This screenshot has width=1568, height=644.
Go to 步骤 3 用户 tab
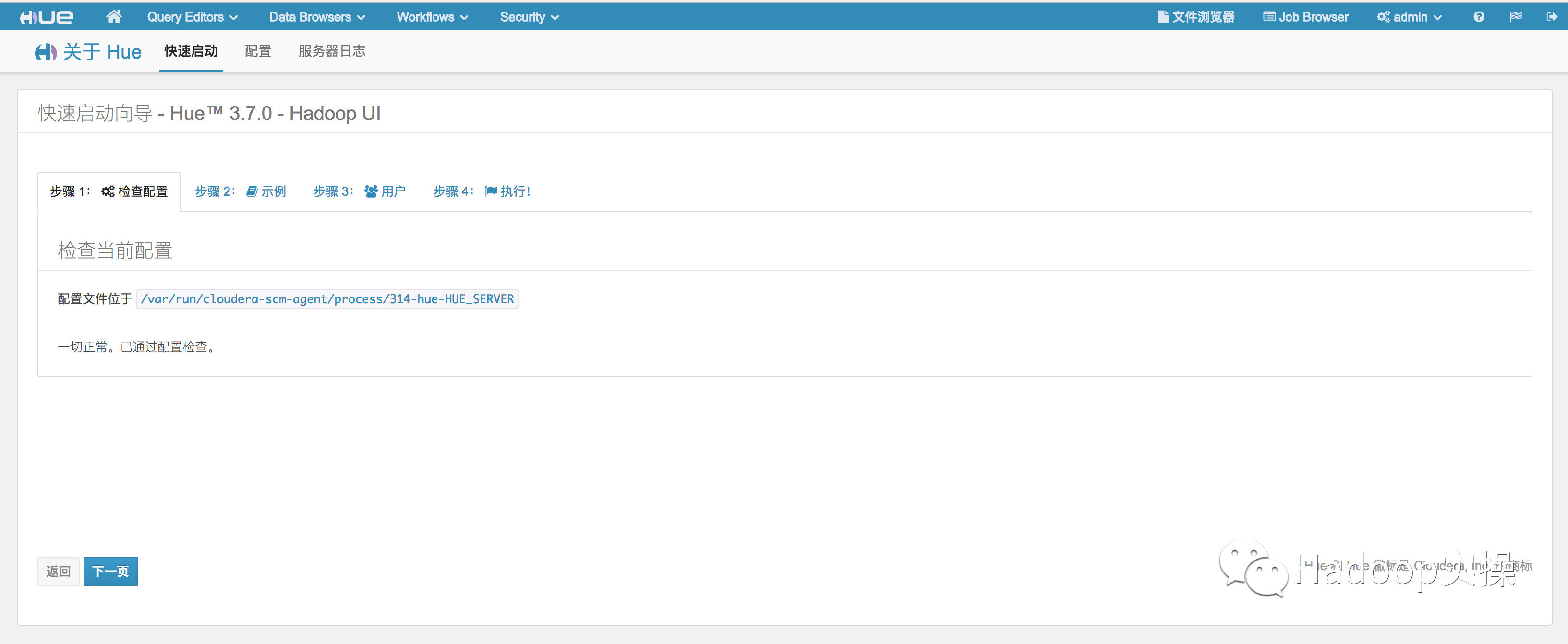click(x=359, y=191)
